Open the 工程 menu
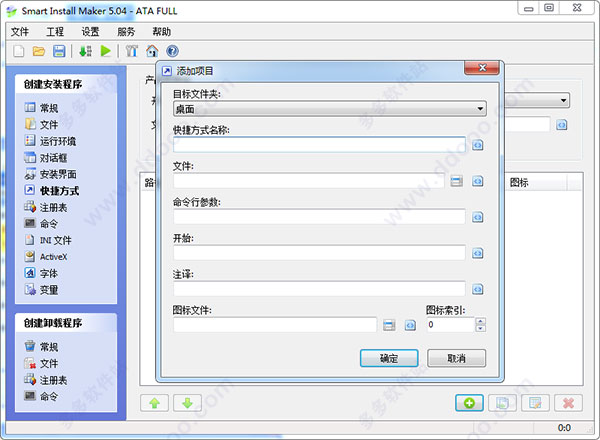Image resolution: width=600 pixels, height=440 pixels. tap(55, 31)
